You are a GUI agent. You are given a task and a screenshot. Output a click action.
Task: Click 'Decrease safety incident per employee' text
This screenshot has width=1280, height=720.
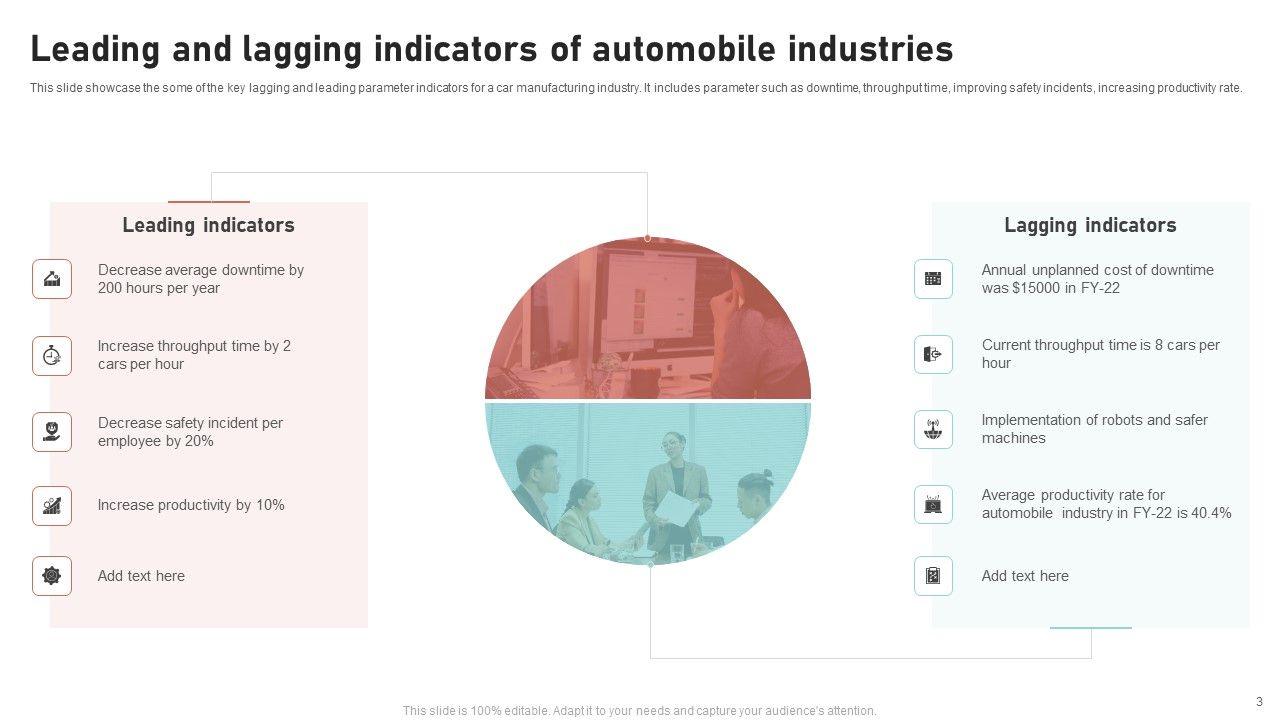point(190,432)
